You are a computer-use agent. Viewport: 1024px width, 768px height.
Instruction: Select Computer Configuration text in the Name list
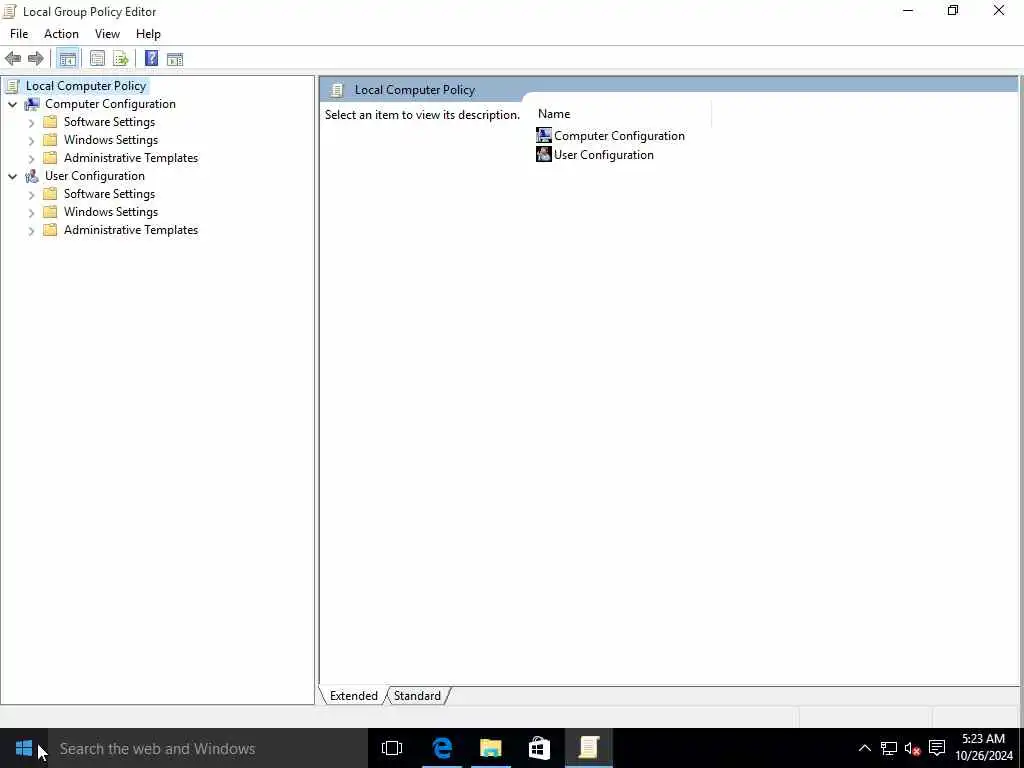pos(619,136)
